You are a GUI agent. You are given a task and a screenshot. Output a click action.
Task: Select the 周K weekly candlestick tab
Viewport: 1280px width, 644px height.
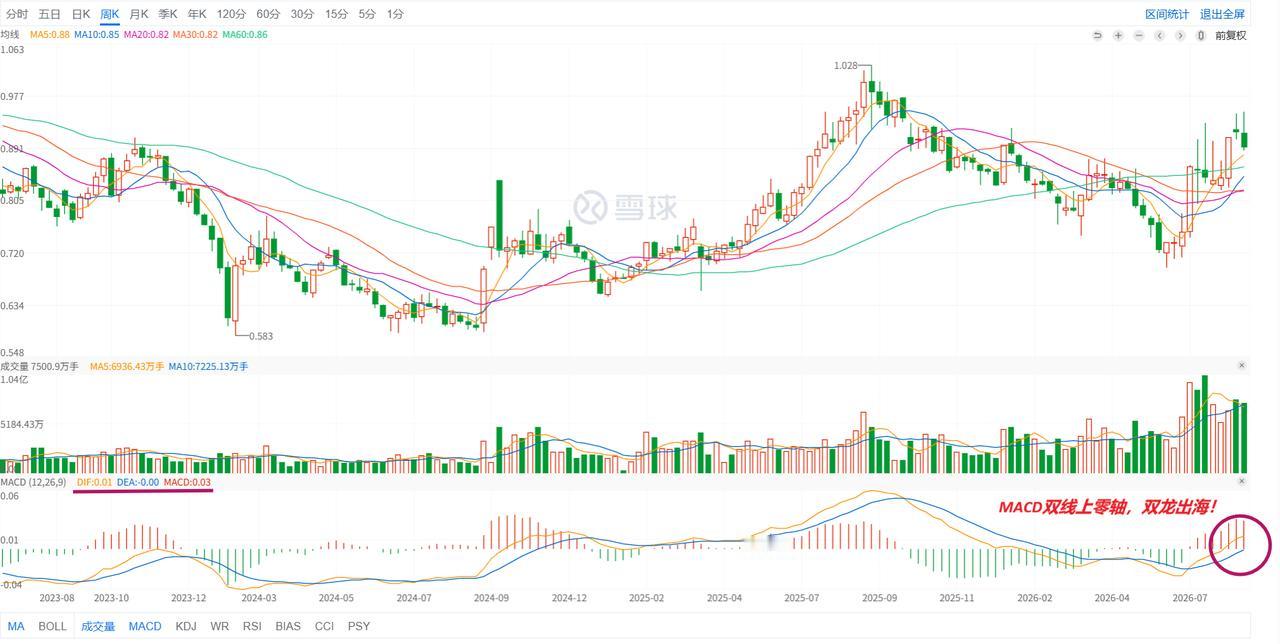[110, 14]
